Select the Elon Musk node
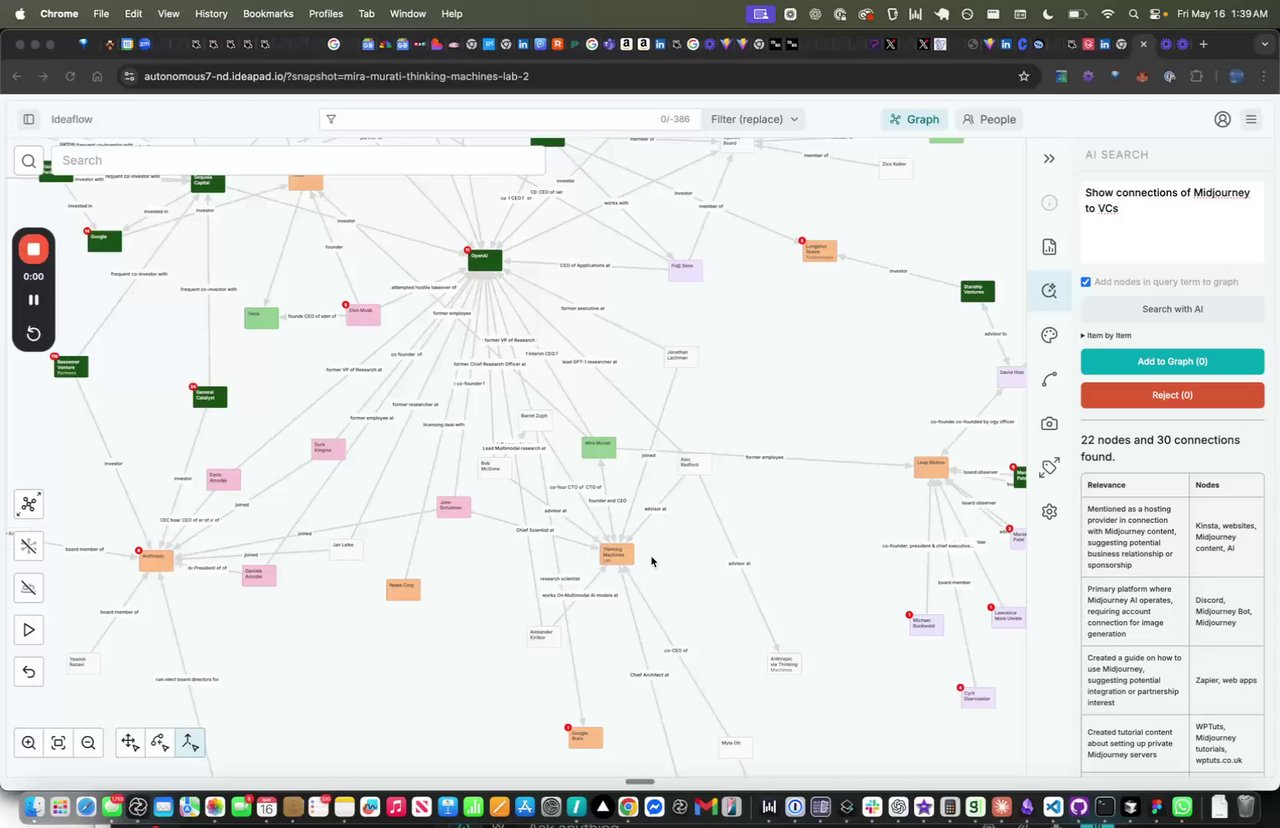 tap(363, 314)
